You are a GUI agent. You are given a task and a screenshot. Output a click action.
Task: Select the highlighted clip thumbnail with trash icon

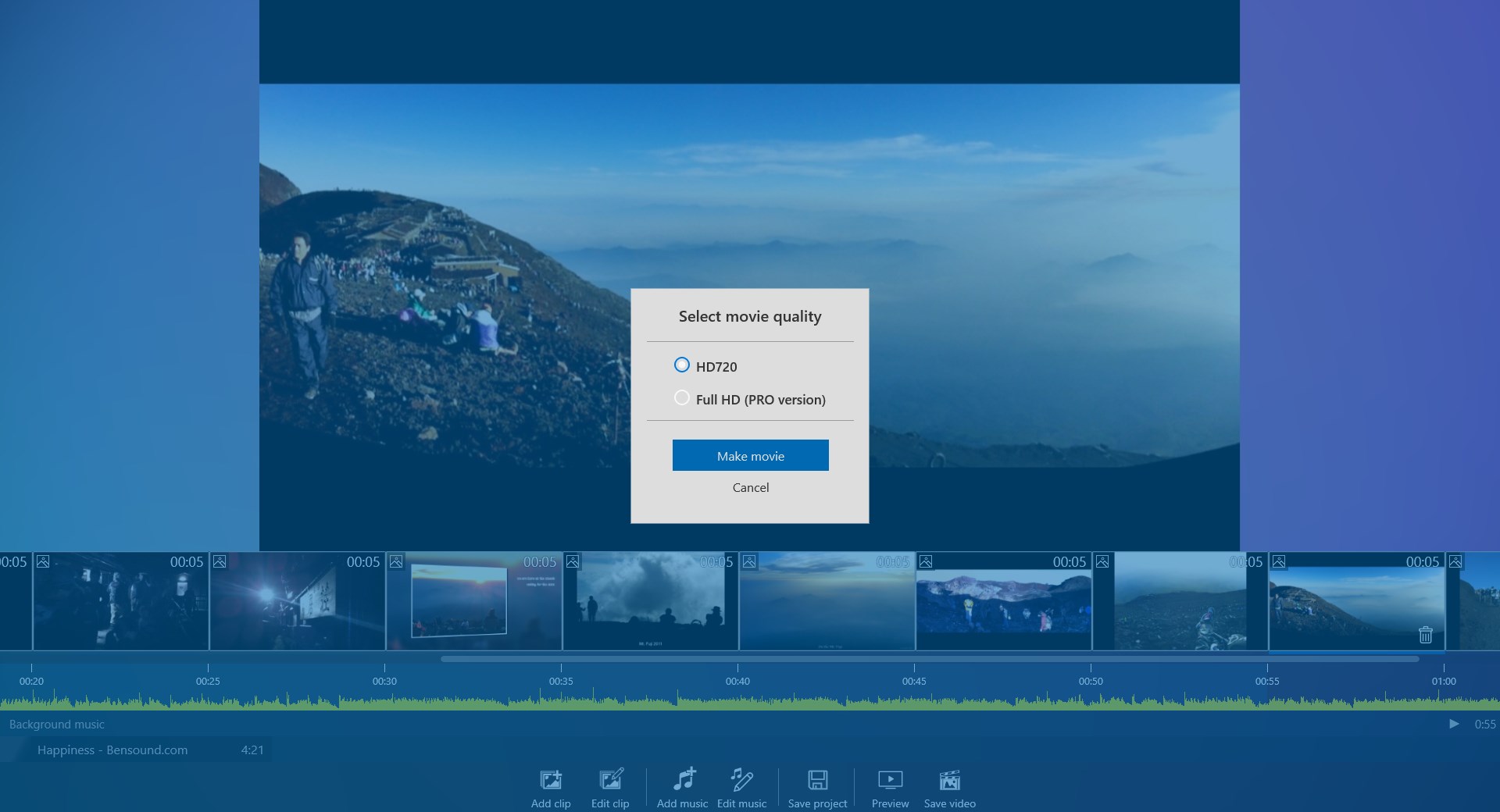tap(1357, 601)
